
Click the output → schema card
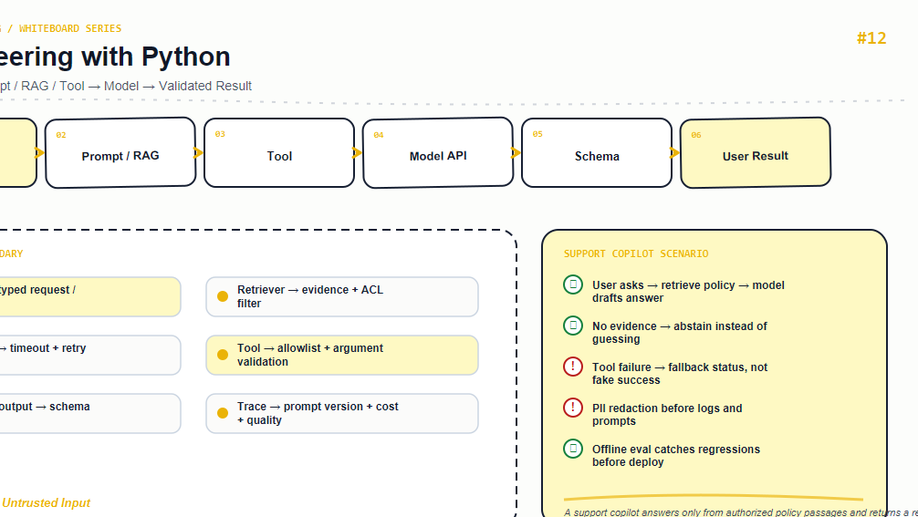[90, 413]
